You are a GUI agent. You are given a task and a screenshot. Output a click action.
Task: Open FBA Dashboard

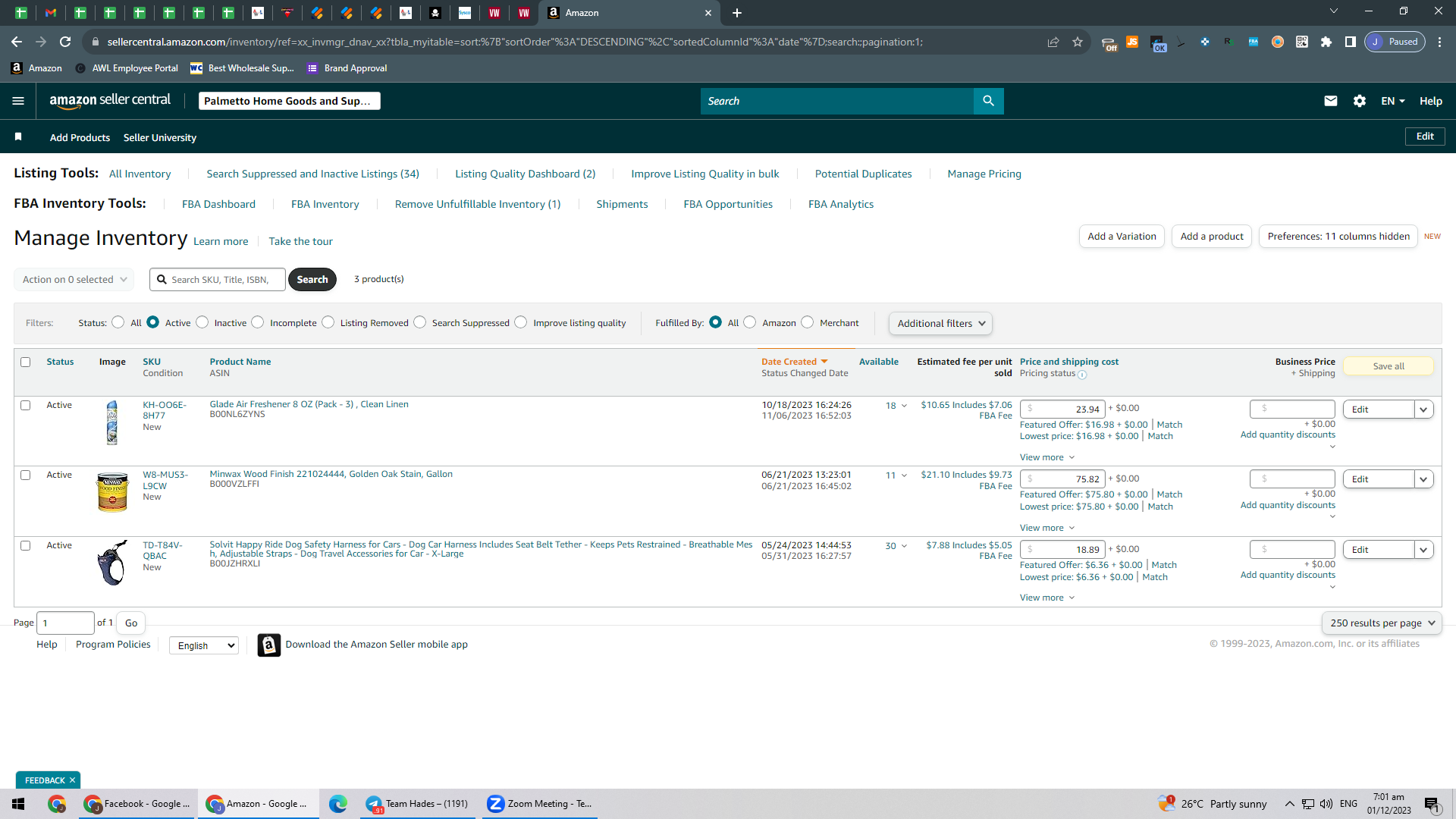(218, 204)
